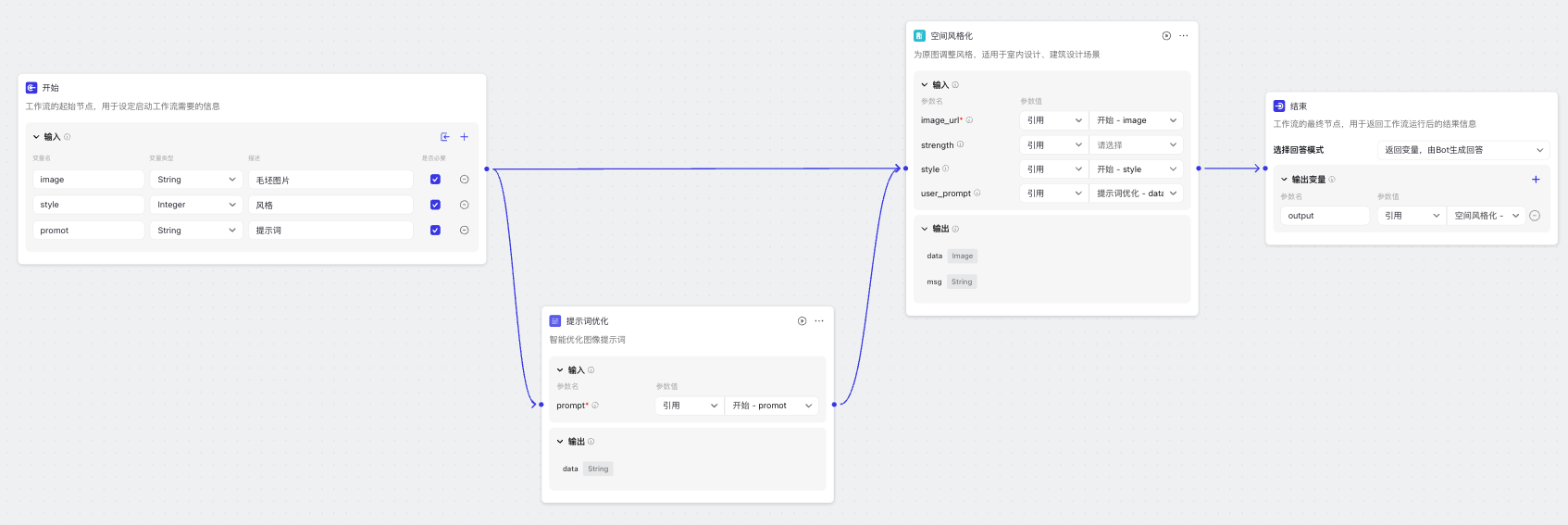Collapse the 输出 section in 空间风格化 node

pos(925,229)
